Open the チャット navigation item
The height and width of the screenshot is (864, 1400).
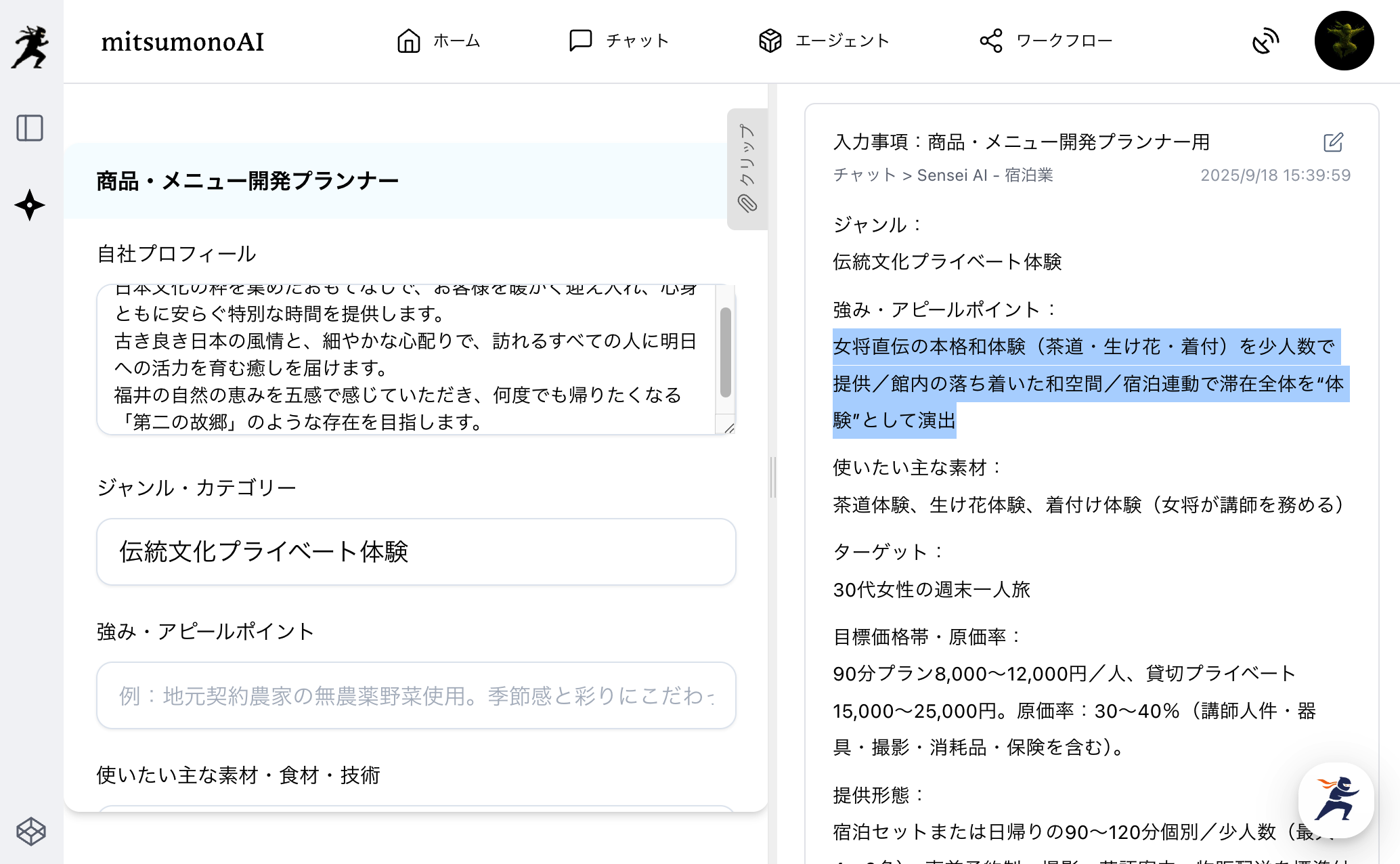[619, 41]
